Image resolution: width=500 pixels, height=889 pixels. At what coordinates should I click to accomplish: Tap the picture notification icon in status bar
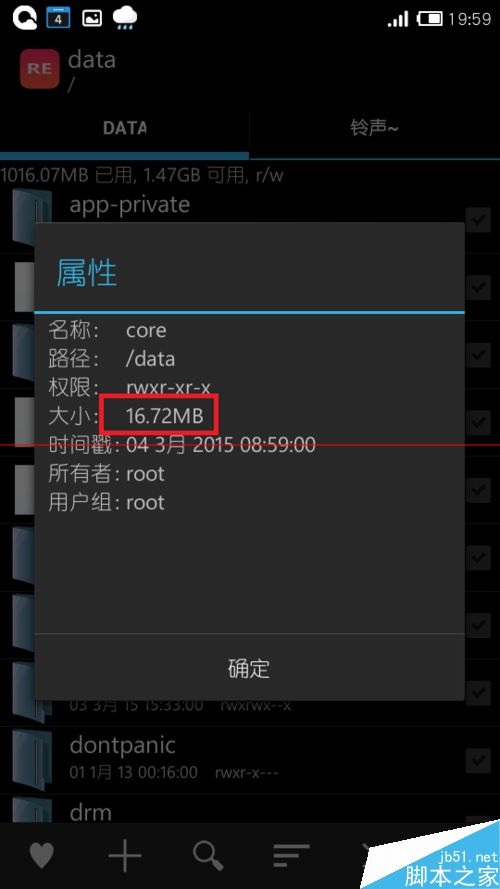pyautogui.click(x=92, y=18)
